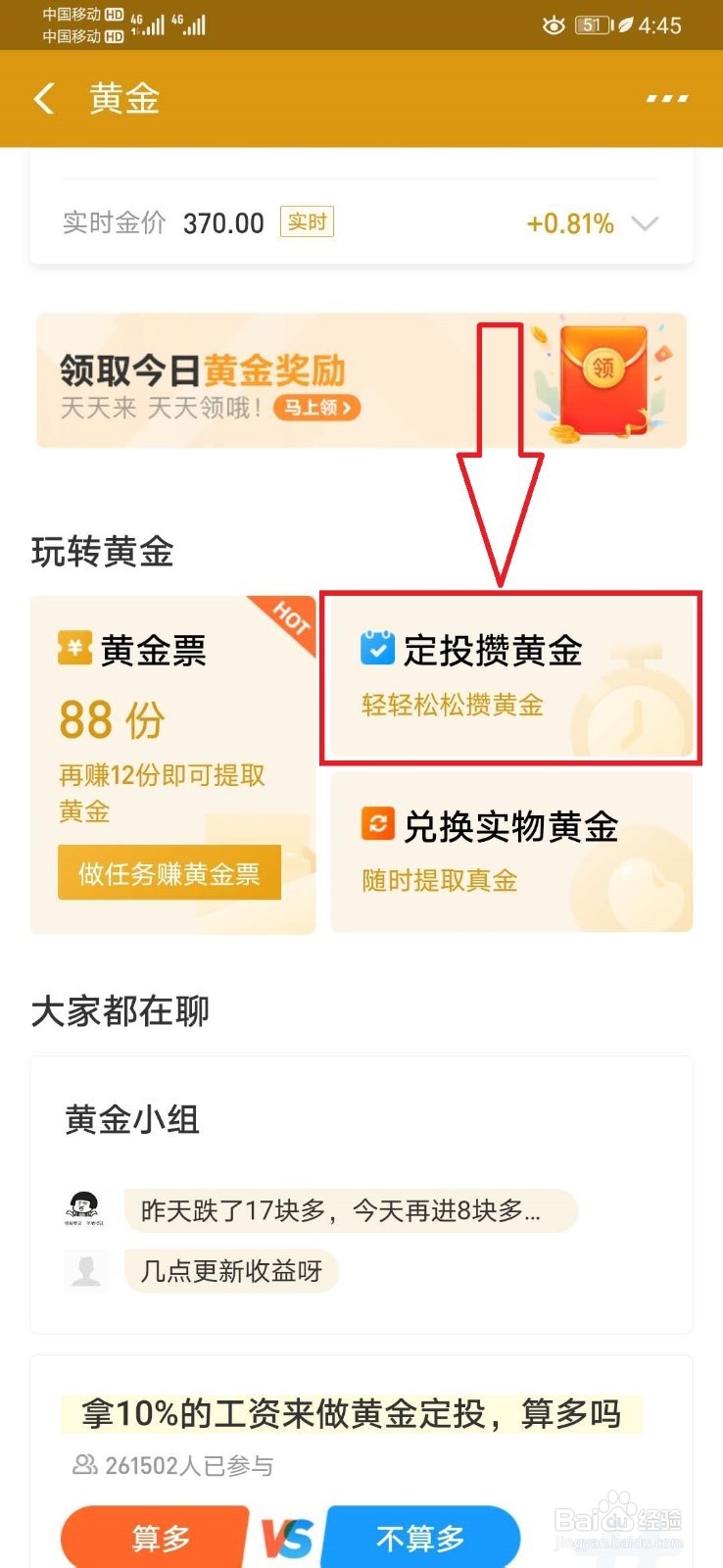This screenshot has height=1568, width=723.
Task: Tap the orange exchange swap icon
Action: pyautogui.click(x=377, y=823)
